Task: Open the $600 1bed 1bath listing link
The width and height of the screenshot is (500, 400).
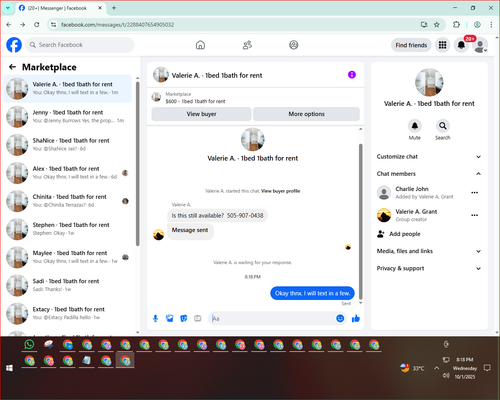Action: click(x=195, y=101)
